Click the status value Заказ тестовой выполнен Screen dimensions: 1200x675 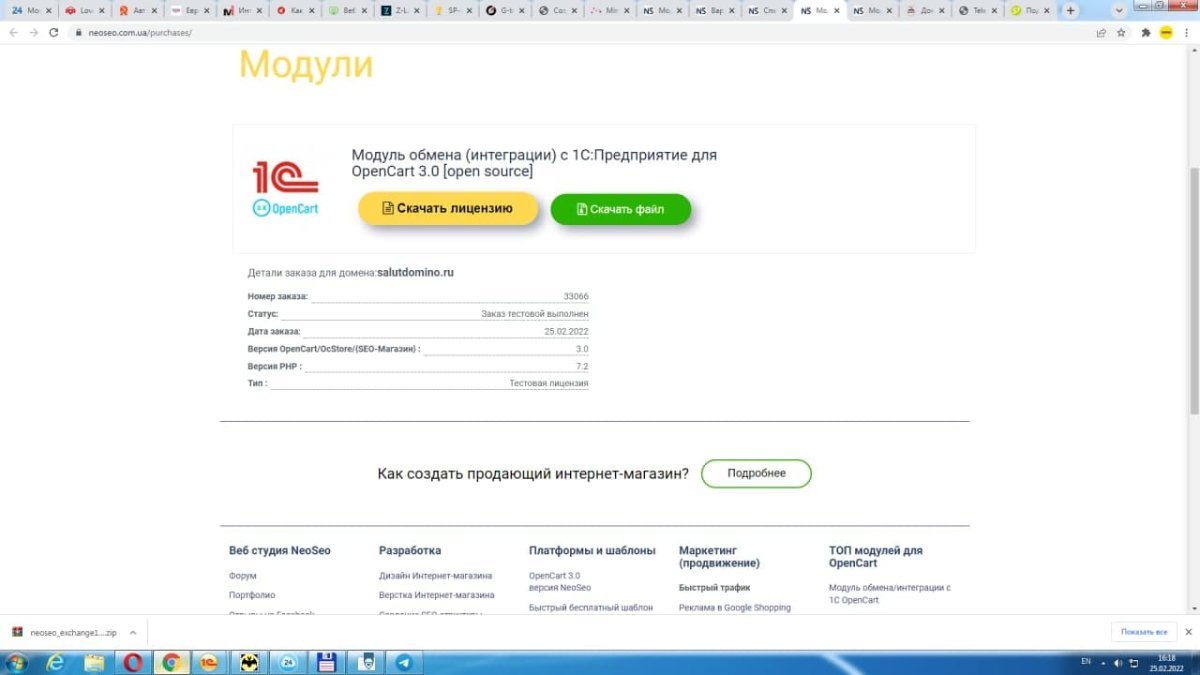pos(535,314)
